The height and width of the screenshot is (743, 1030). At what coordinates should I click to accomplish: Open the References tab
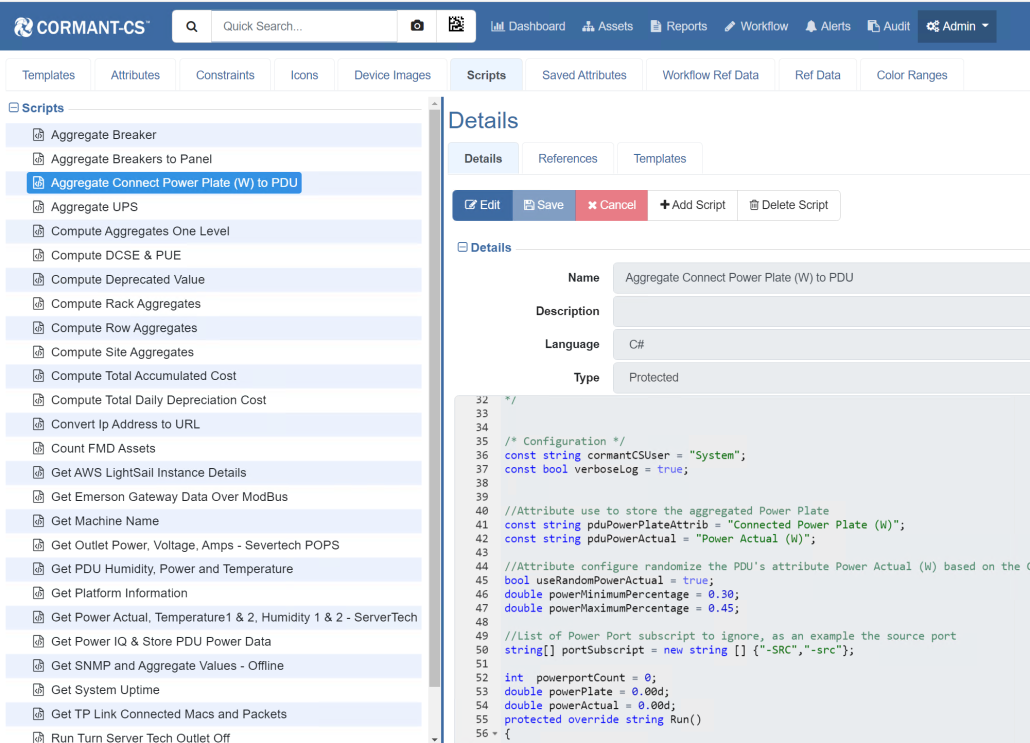point(567,158)
